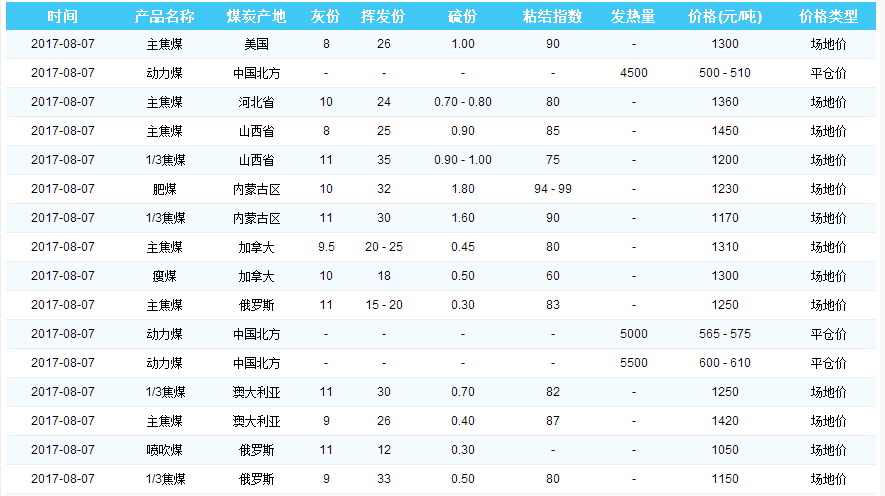885x496 pixels.
Task: Select the 94 - 99 caking index cell
Action: pyautogui.click(x=552, y=189)
